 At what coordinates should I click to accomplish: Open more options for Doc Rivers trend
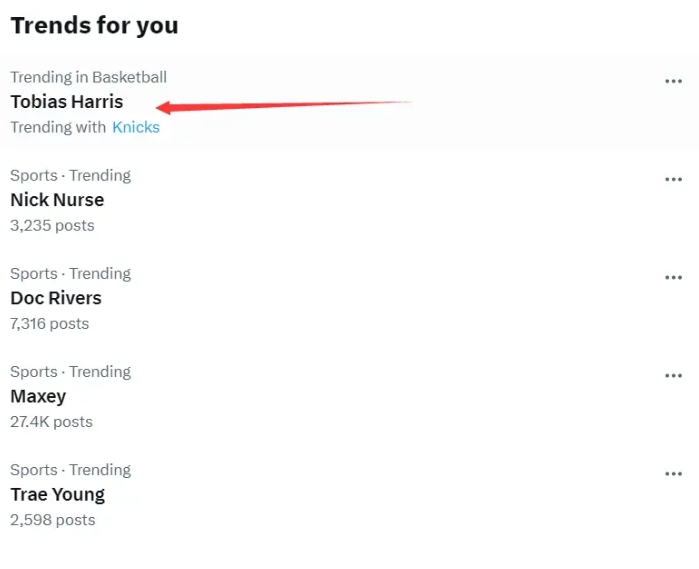pyautogui.click(x=673, y=278)
